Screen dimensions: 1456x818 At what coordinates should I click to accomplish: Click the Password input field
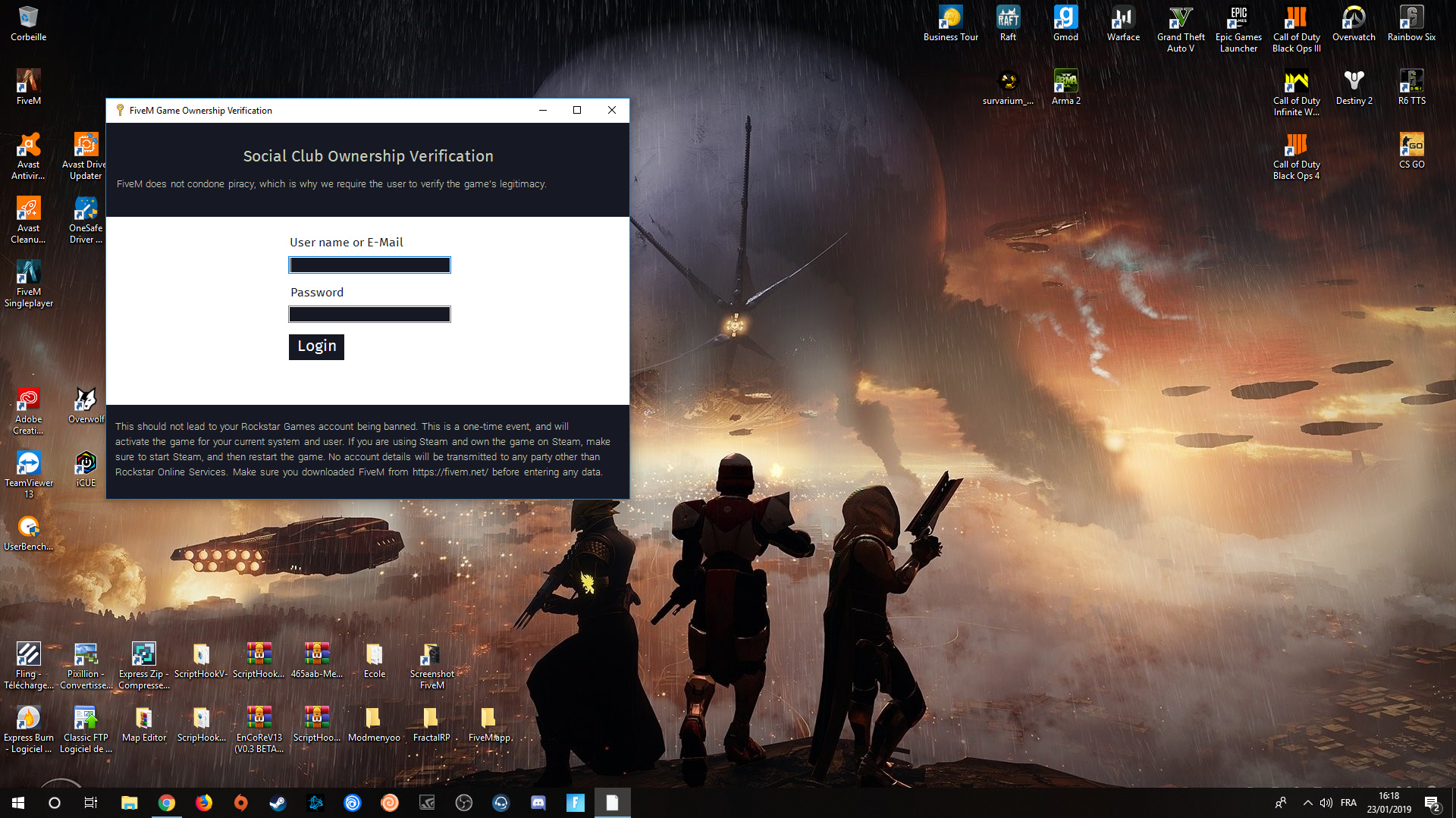369,314
